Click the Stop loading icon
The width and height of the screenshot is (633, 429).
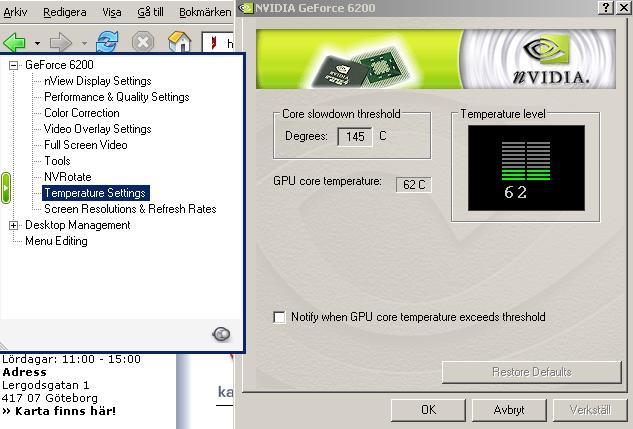(x=143, y=43)
